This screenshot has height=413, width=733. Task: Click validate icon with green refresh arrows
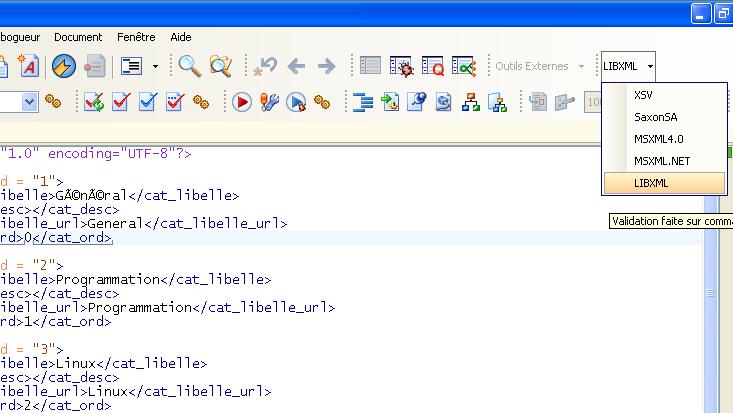pyautogui.click(x=94, y=102)
